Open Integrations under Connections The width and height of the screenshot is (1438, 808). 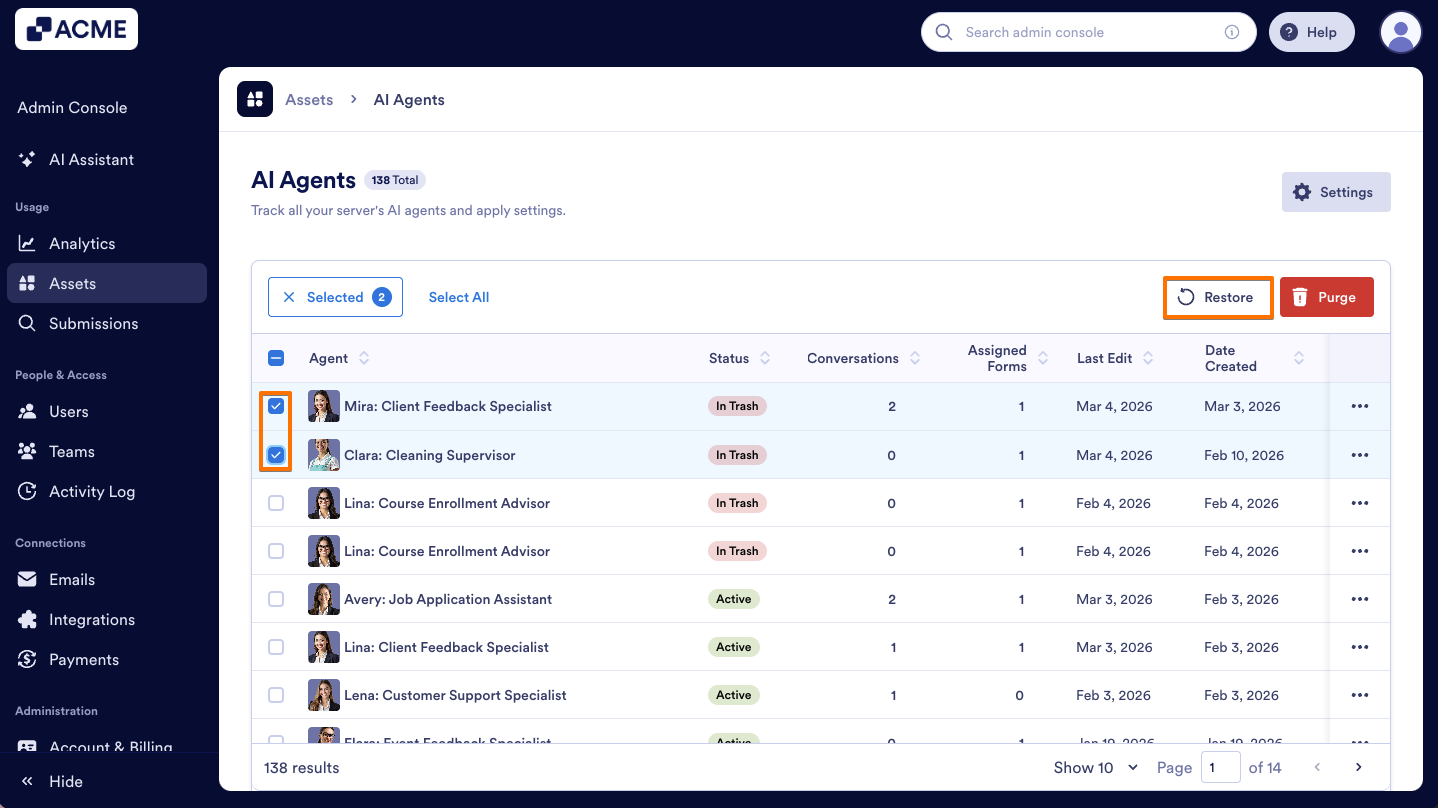pyautogui.click(x=92, y=619)
